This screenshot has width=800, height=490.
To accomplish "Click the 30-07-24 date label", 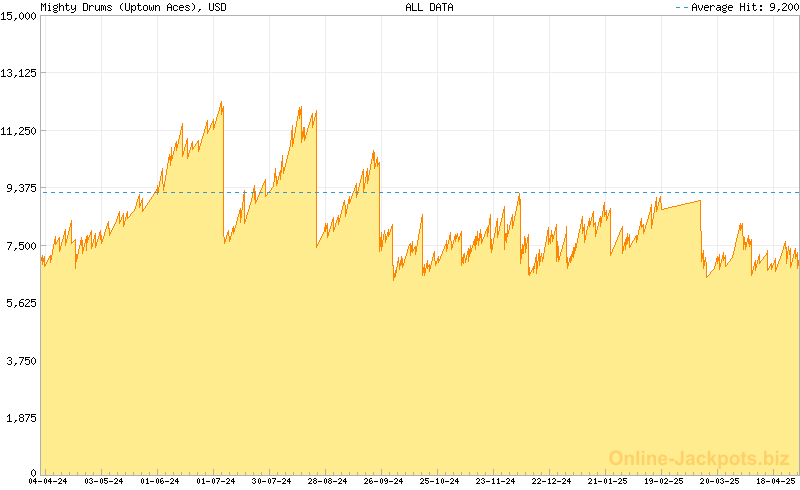I will coord(272,482).
